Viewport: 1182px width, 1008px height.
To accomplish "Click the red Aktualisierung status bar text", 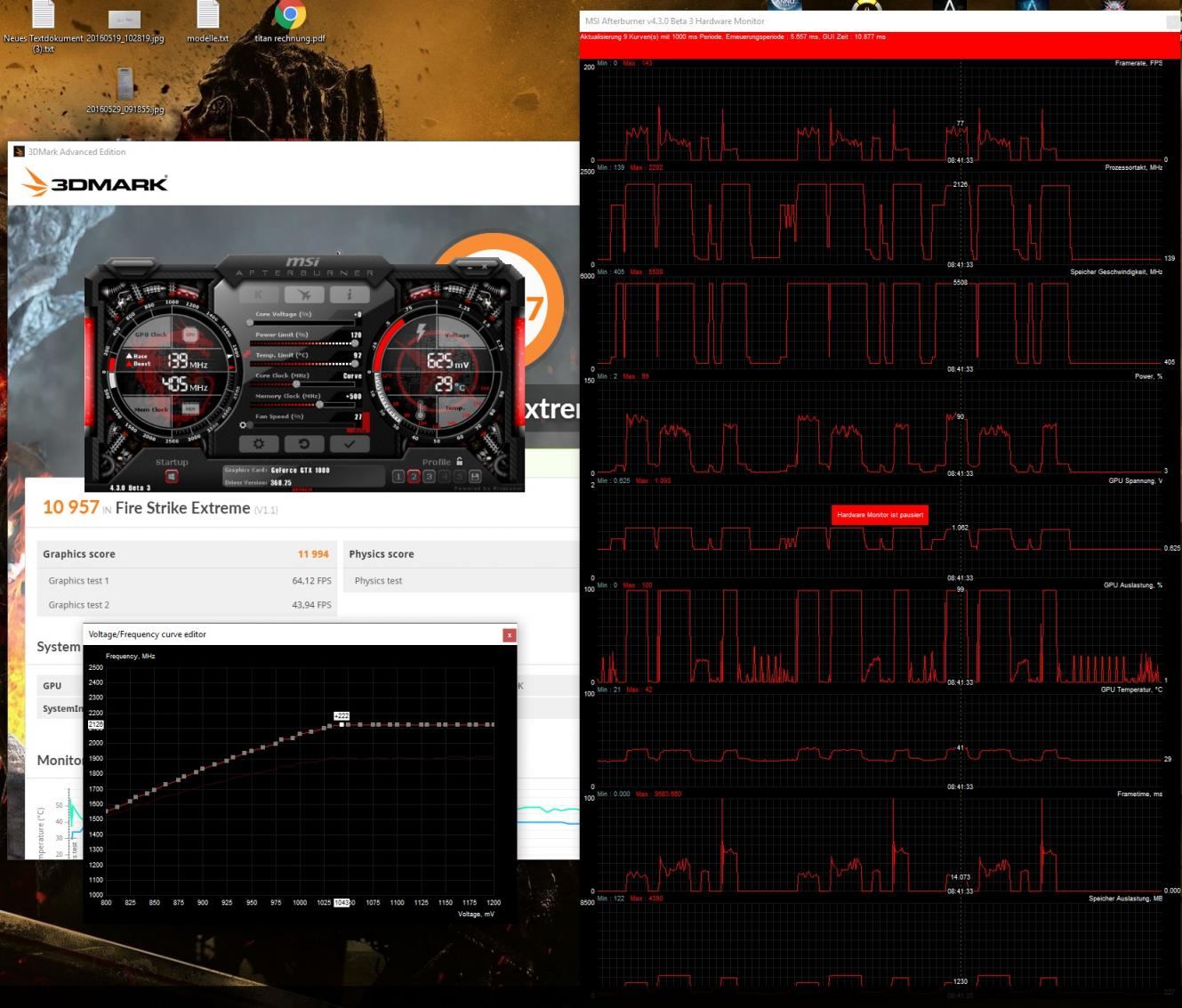I will pyautogui.click(x=733, y=37).
